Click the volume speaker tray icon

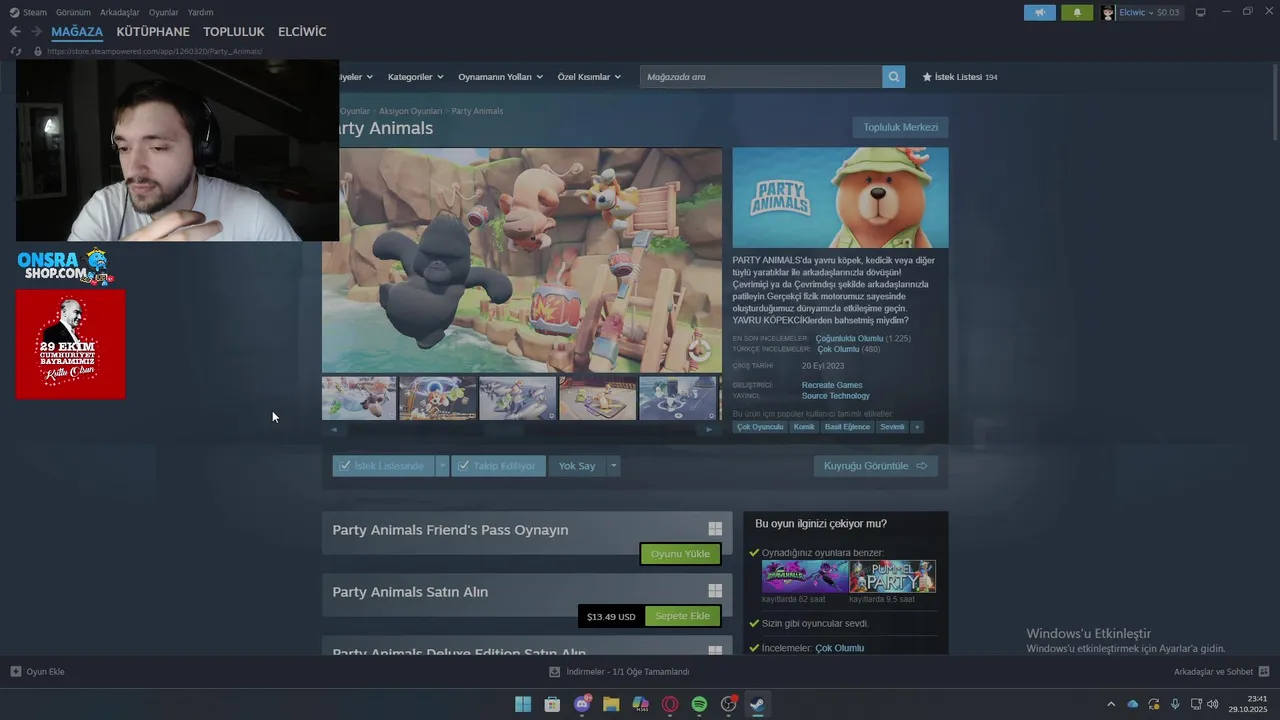click(1213, 704)
